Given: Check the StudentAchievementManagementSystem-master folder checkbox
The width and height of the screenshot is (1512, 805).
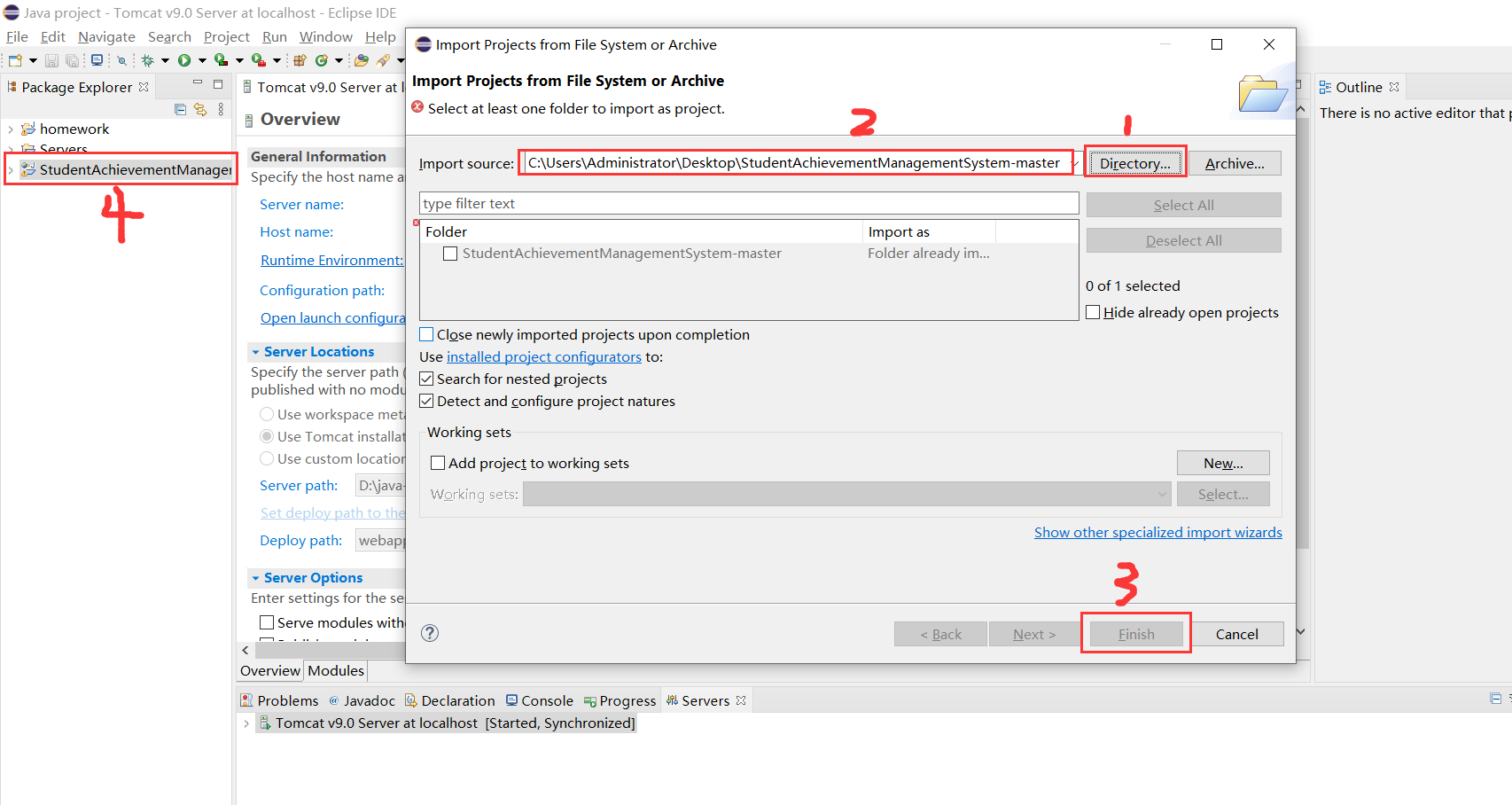Looking at the screenshot, I should pos(450,254).
